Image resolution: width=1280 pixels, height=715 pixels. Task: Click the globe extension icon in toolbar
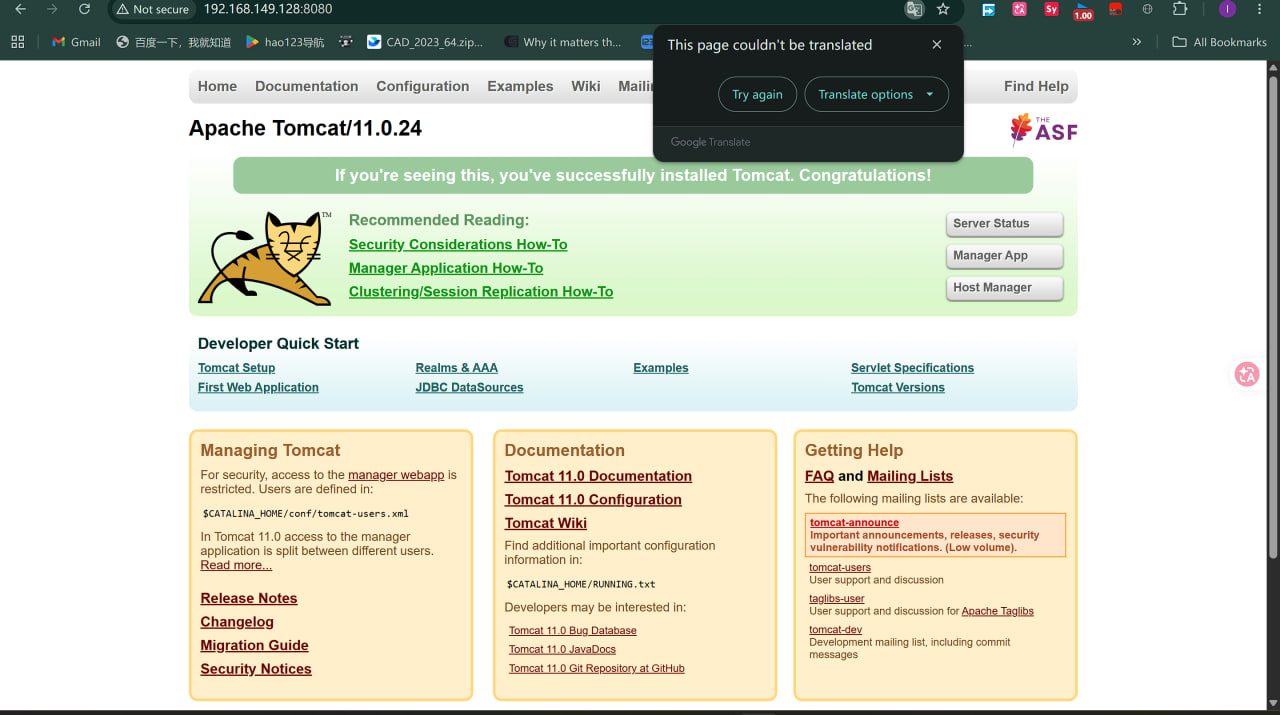pyautogui.click(x=1147, y=9)
